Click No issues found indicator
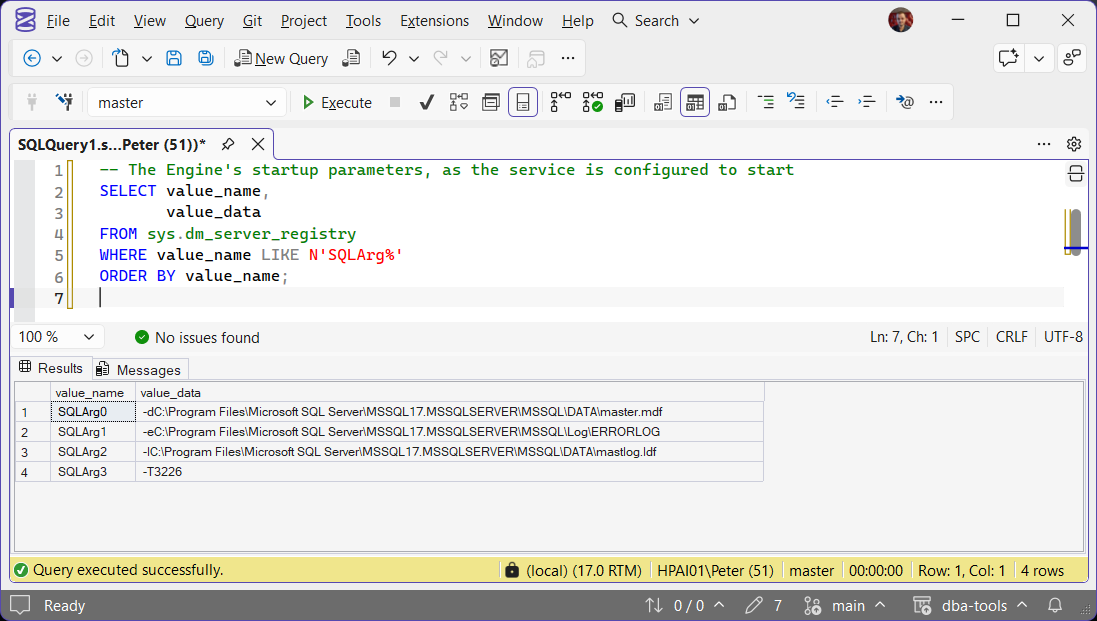Image resolution: width=1097 pixels, height=621 pixels. point(197,338)
